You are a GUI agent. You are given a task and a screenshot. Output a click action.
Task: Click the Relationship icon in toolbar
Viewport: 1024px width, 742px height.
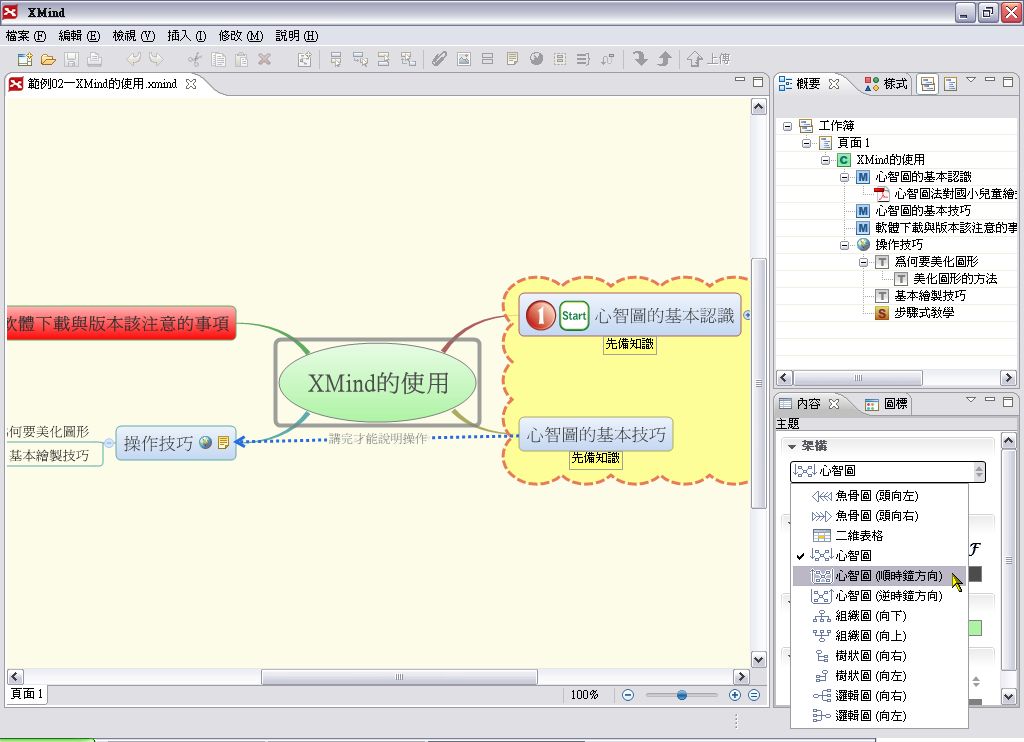coord(607,59)
